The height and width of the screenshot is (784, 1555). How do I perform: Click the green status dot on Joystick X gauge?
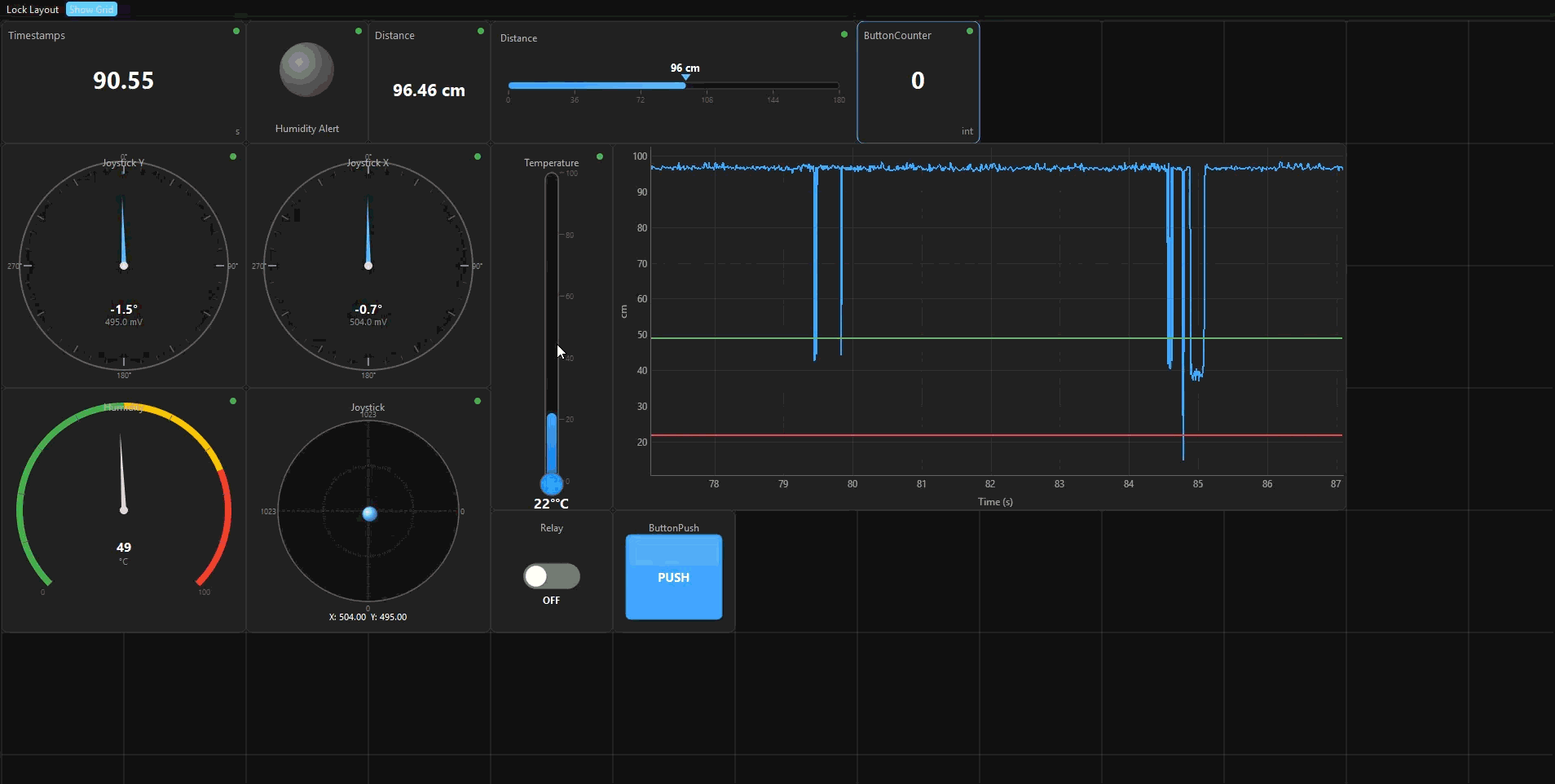click(x=477, y=156)
